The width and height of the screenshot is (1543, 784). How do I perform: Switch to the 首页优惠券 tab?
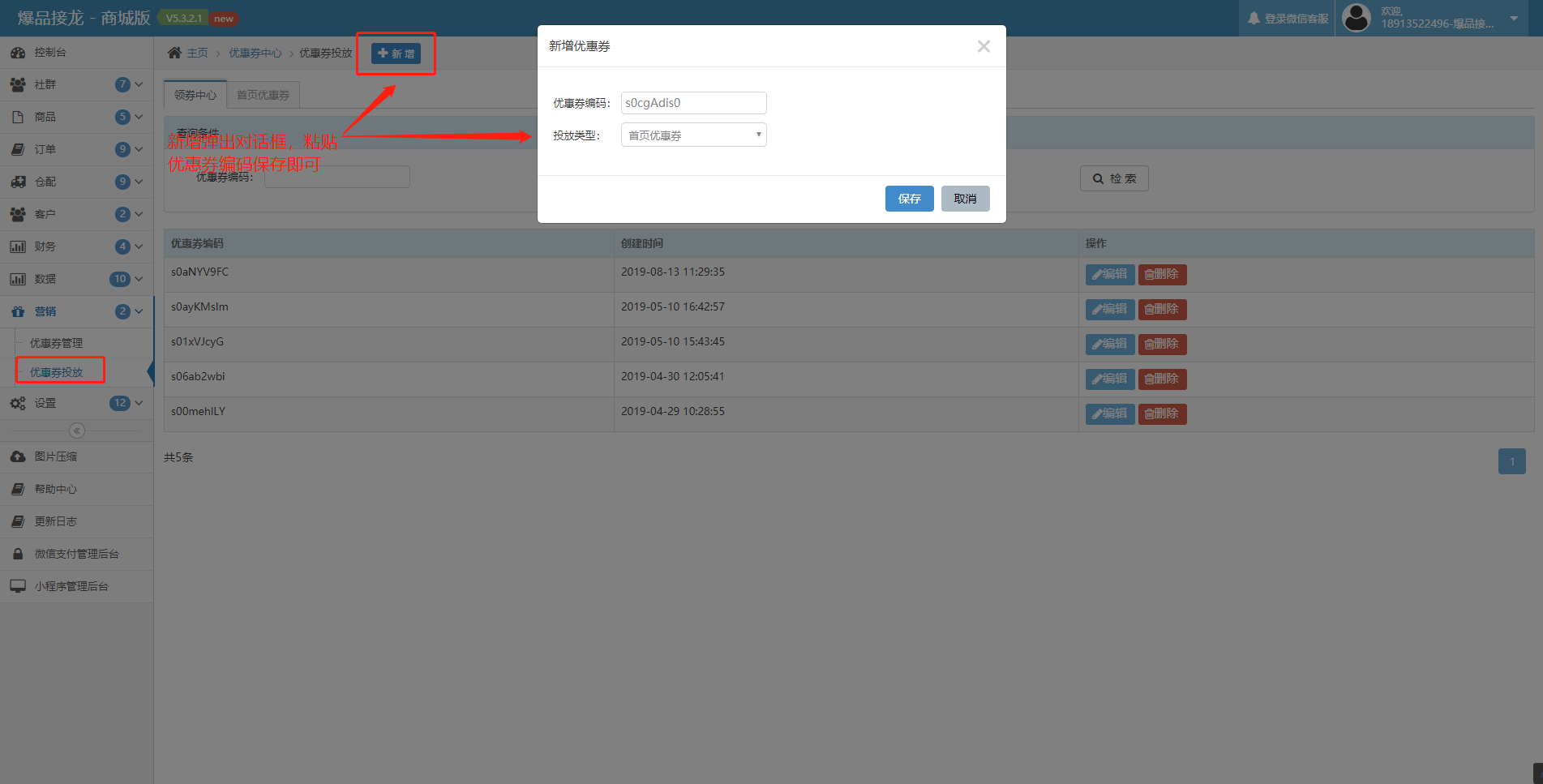click(x=263, y=95)
